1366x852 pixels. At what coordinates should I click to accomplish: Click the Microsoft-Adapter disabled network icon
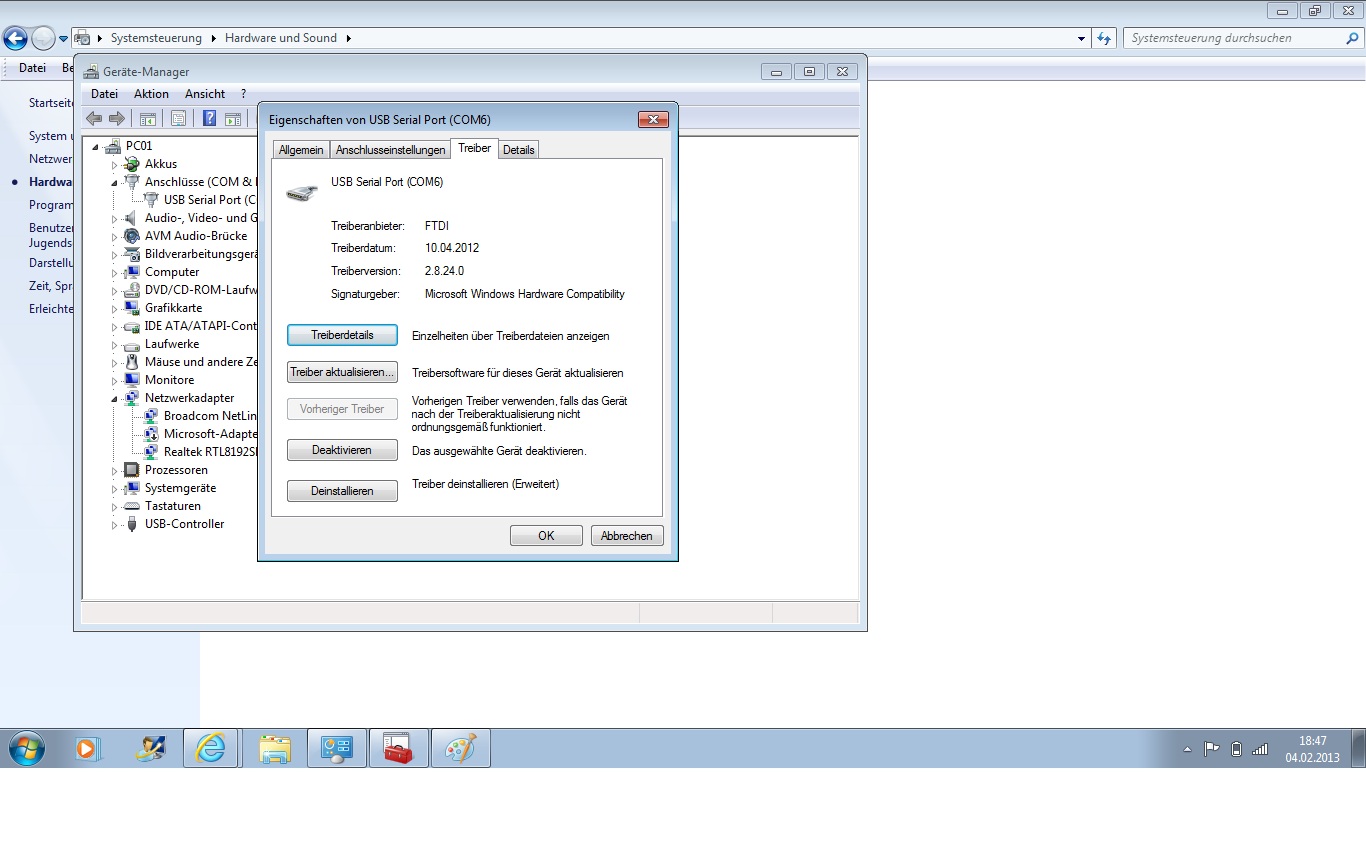(150, 433)
